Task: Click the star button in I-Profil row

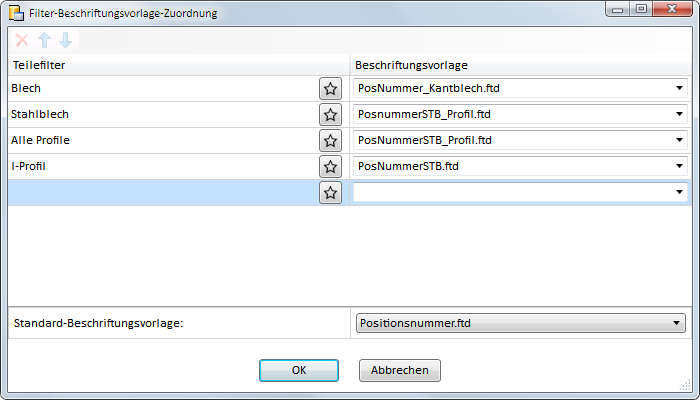Action: coord(330,167)
